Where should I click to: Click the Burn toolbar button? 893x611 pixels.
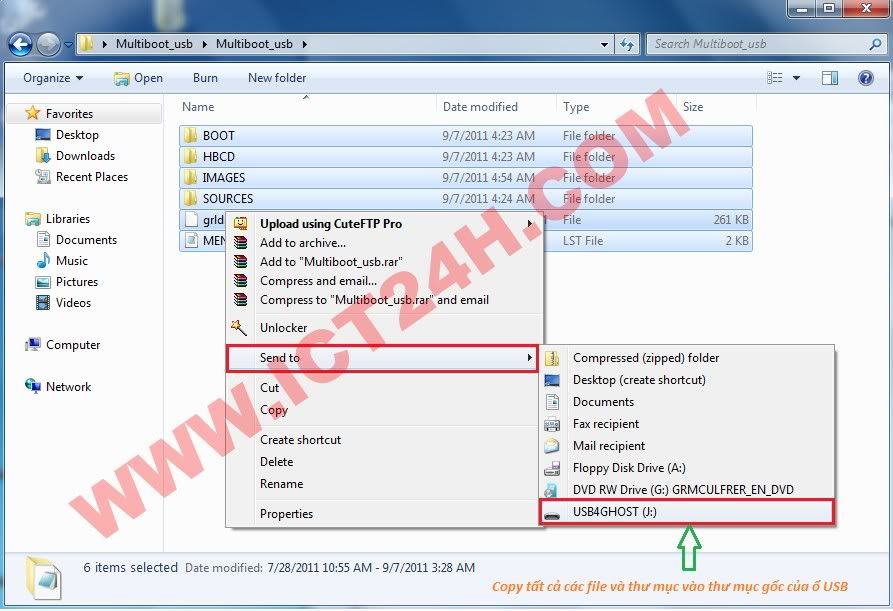(x=205, y=78)
